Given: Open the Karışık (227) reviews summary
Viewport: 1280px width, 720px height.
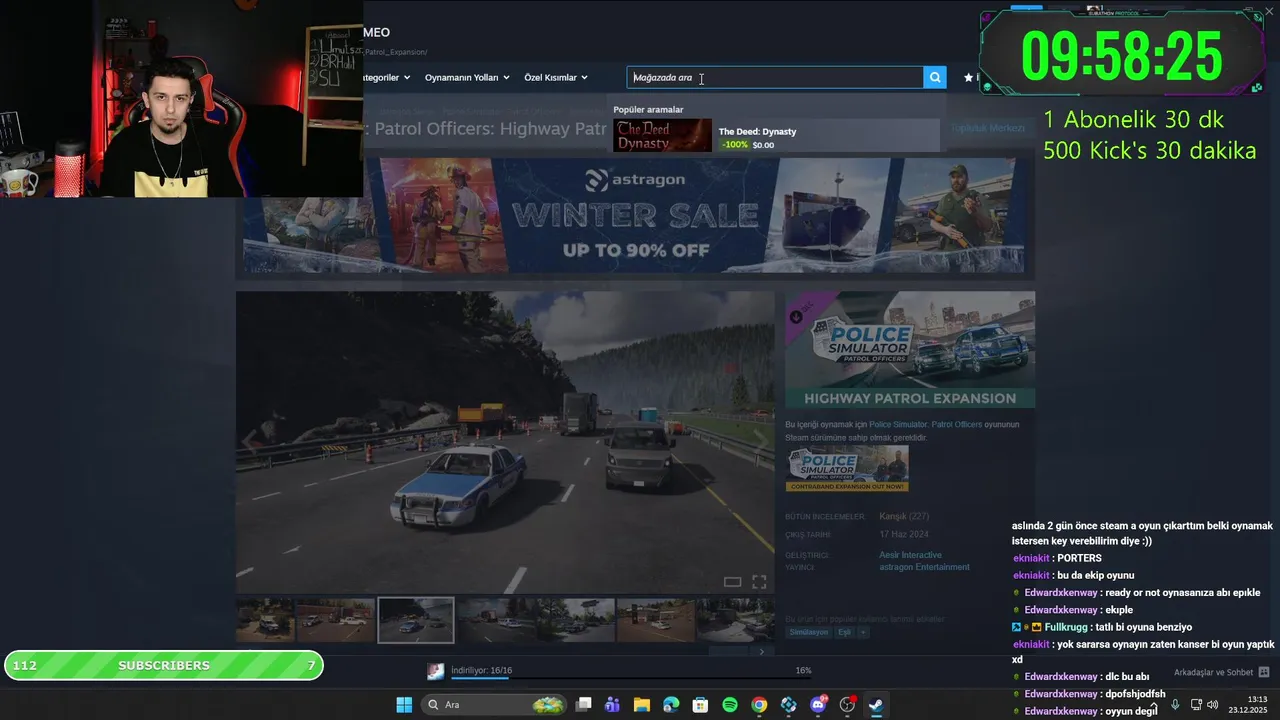Looking at the screenshot, I should pyautogui.click(x=904, y=516).
